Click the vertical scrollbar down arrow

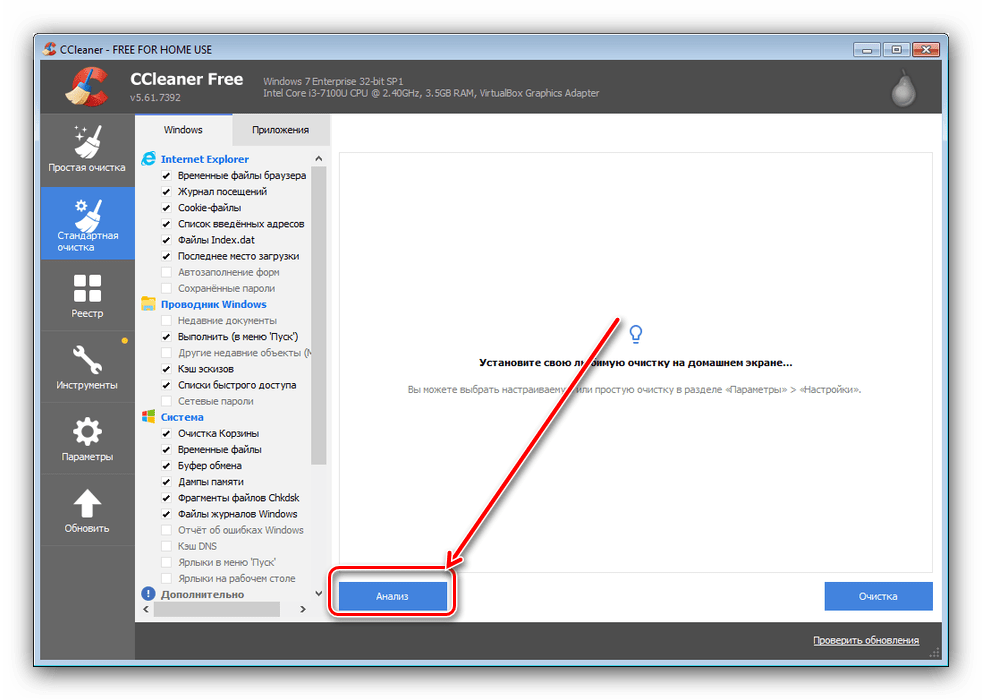pos(319,593)
